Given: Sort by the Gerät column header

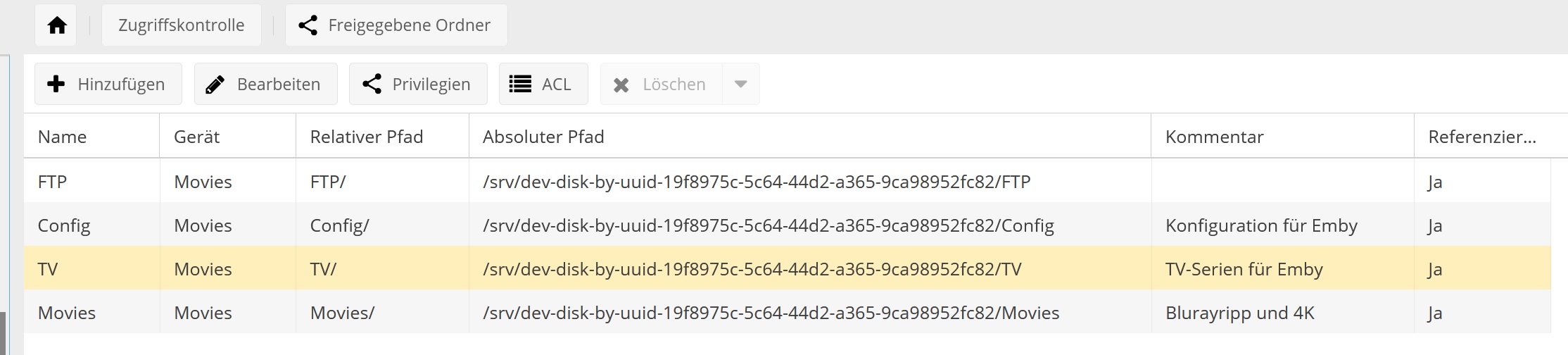Looking at the screenshot, I should point(228,136).
